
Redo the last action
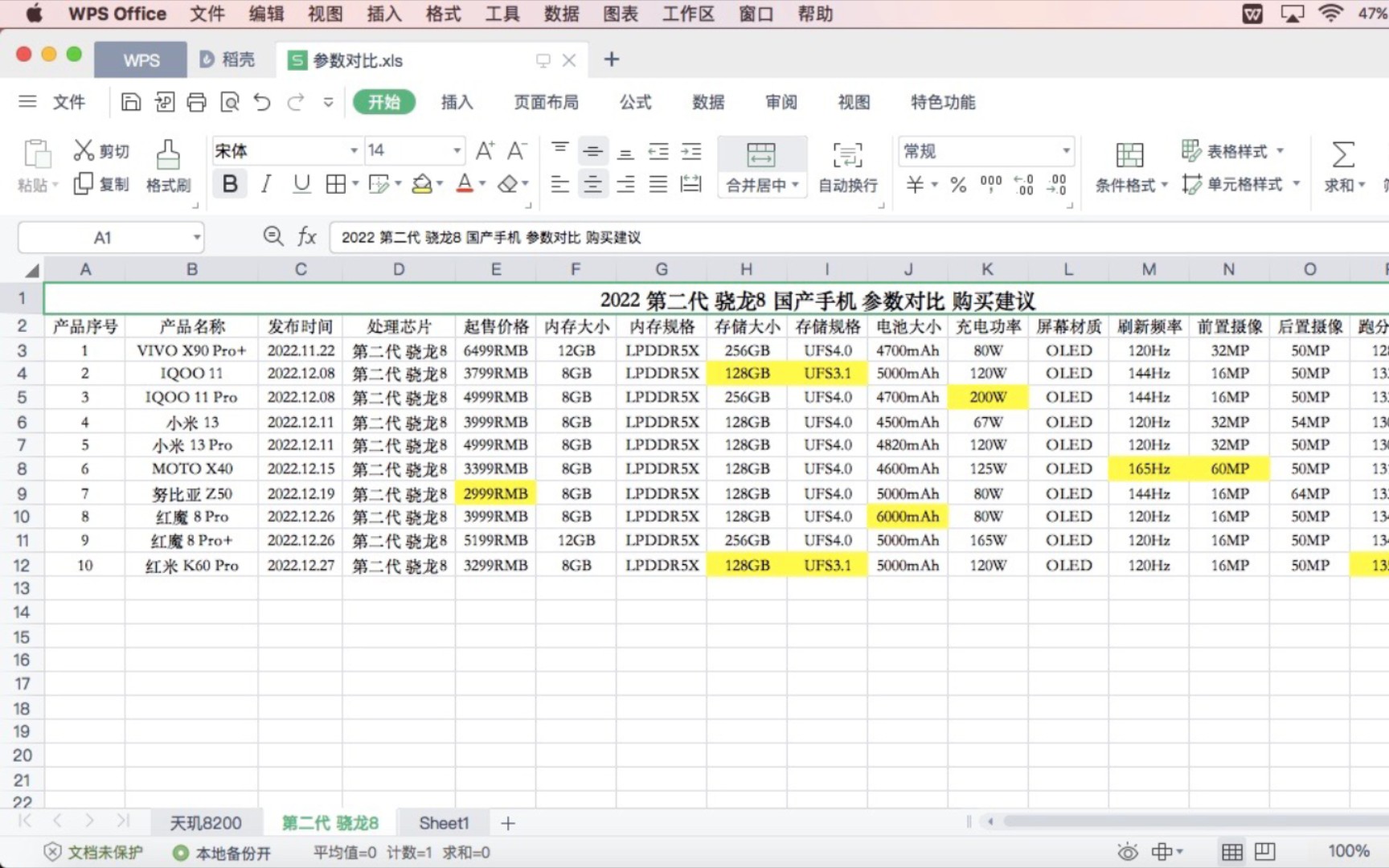(x=296, y=102)
